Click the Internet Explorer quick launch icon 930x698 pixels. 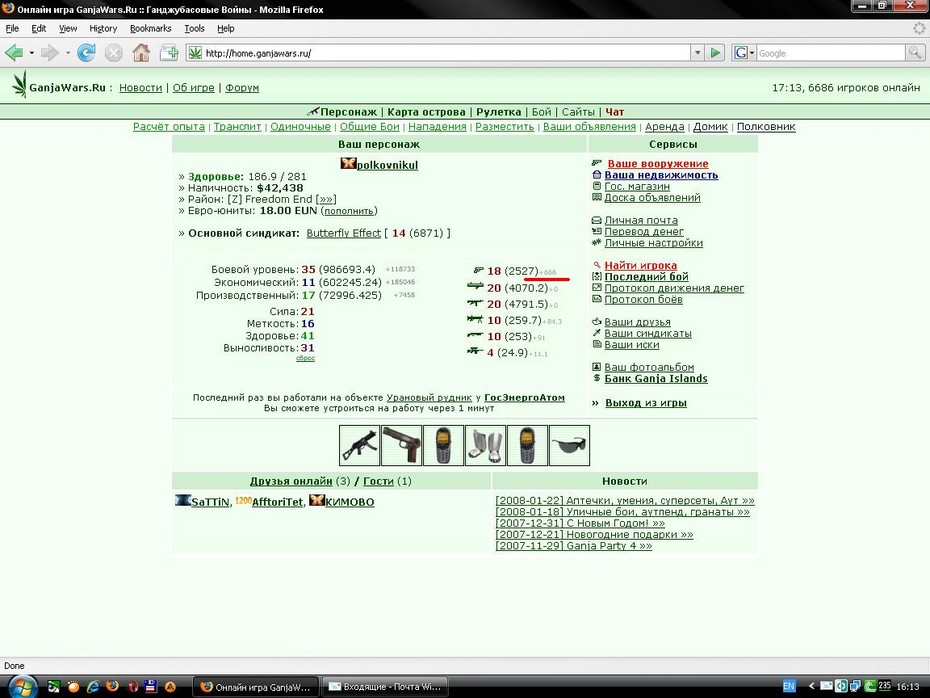coord(93,687)
